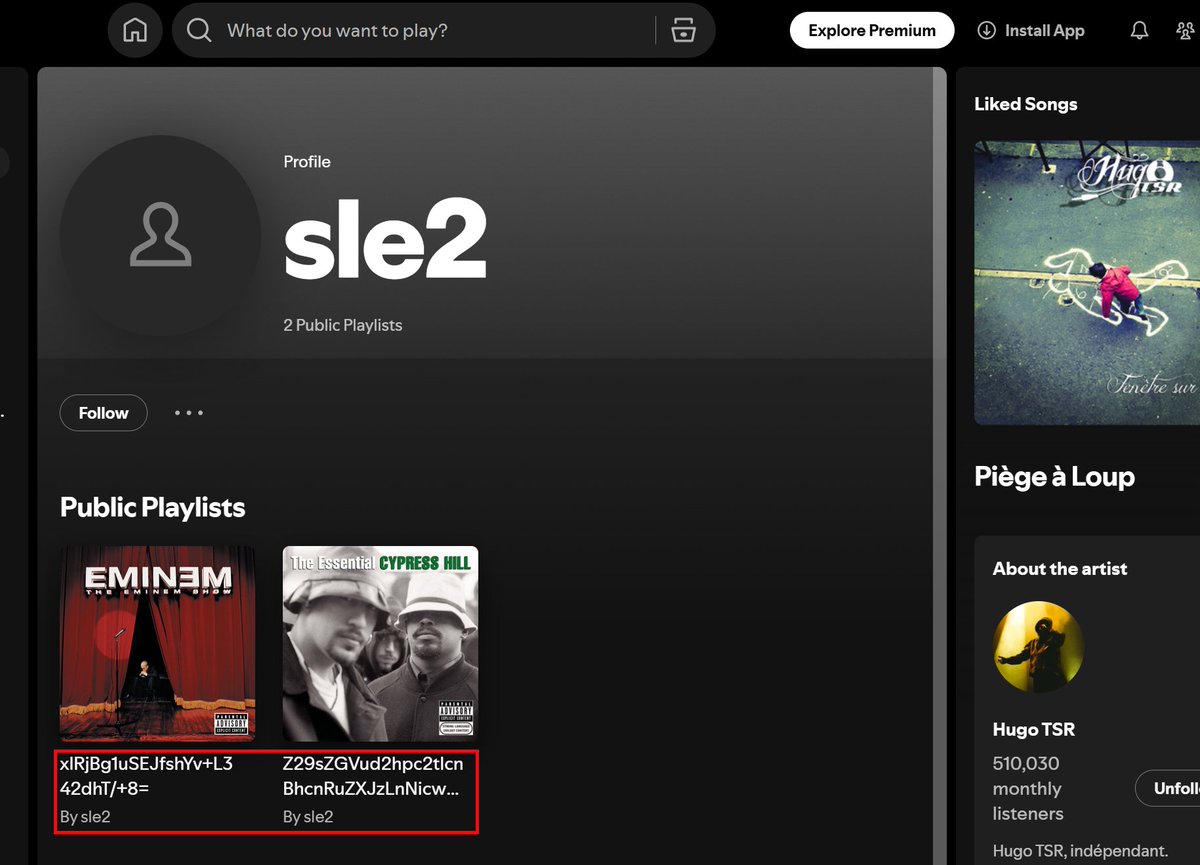Click the magnifying glass search icon
The height and width of the screenshot is (865, 1200).
tap(199, 31)
